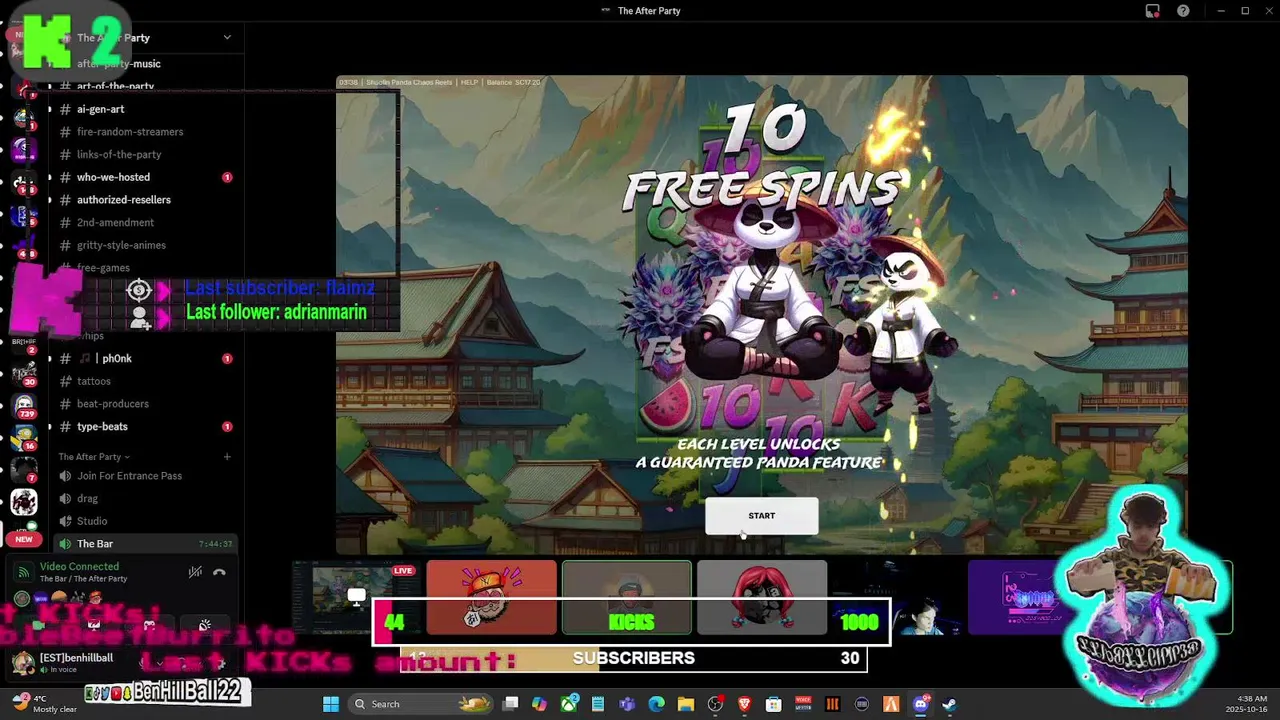1280x720 pixels.
Task: Join the Studio voice channel
Action: (x=92, y=521)
